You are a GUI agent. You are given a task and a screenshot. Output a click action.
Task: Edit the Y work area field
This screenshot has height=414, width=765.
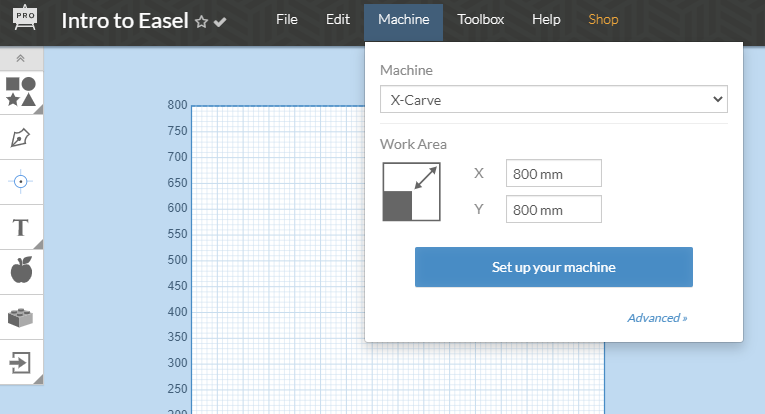[554, 209]
